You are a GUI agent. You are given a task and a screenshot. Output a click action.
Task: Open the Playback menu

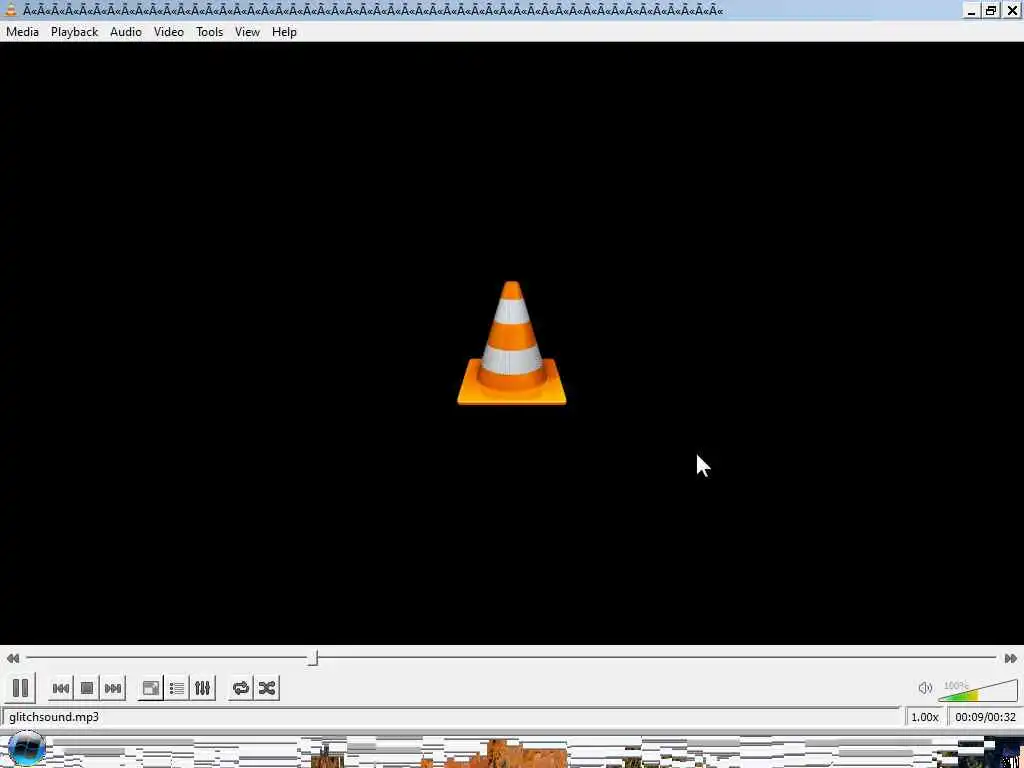(x=74, y=32)
